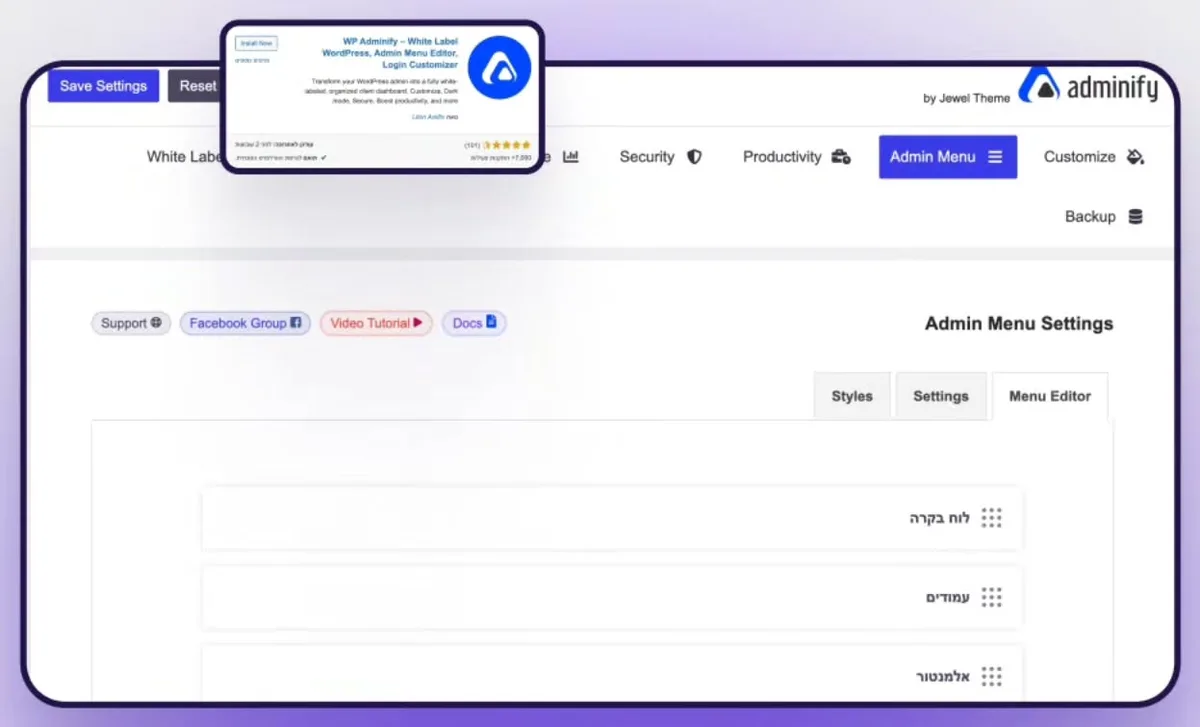Open the Support link
The image size is (1200, 727).
(131, 323)
